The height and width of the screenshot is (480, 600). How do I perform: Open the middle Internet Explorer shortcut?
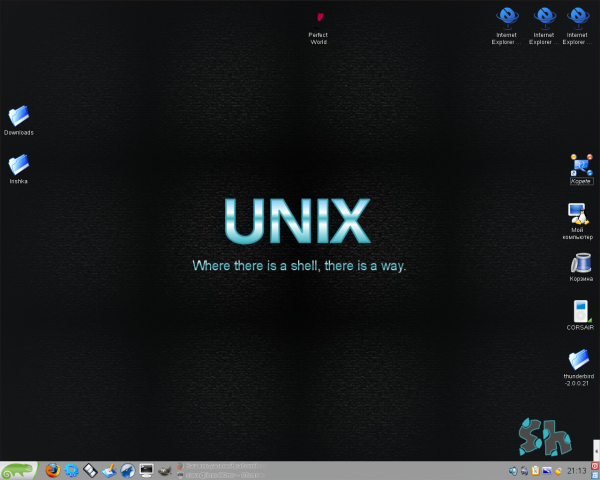pyautogui.click(x=543, y=17)
